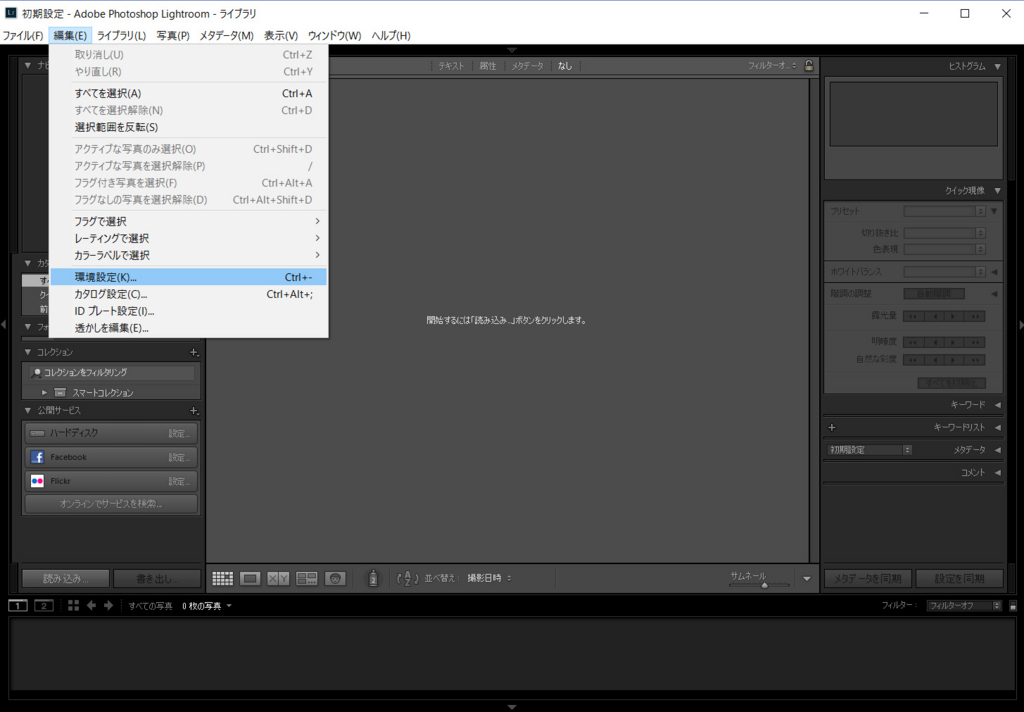Open the metadata preset 初期設定 dropdown
The width and height of the screenshot is (1024, 712).
(869, 450)
